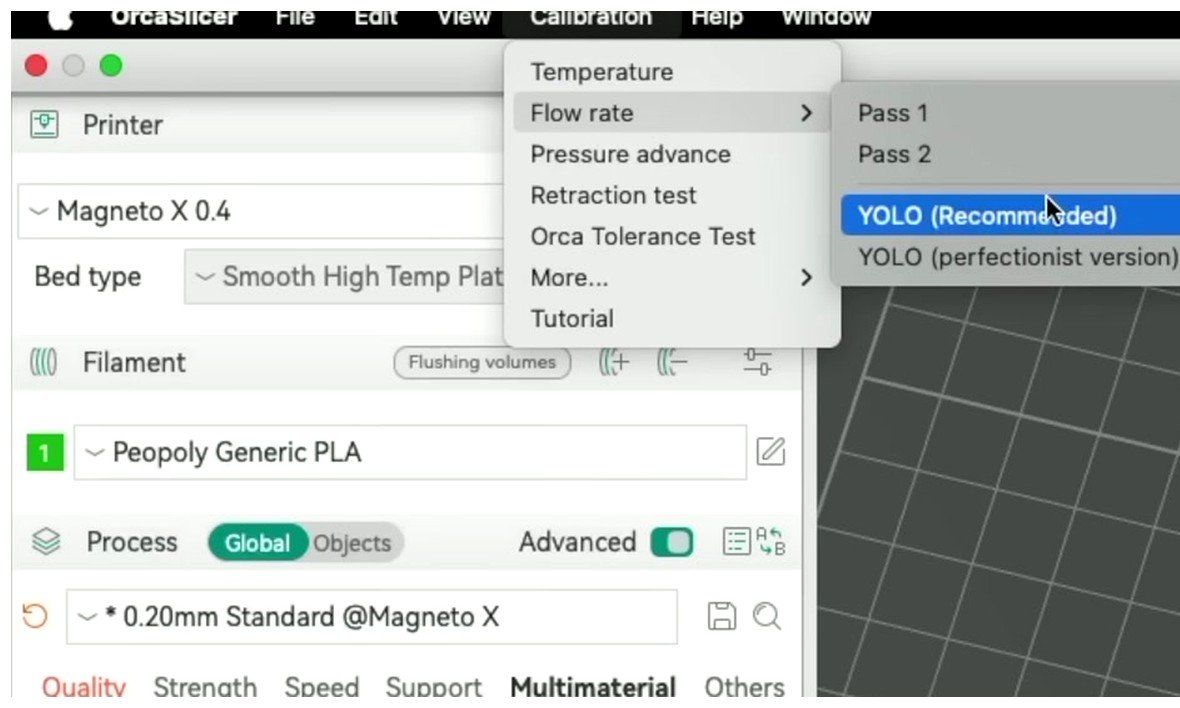Open the OrcaSlicer application menu

point(174,18)
